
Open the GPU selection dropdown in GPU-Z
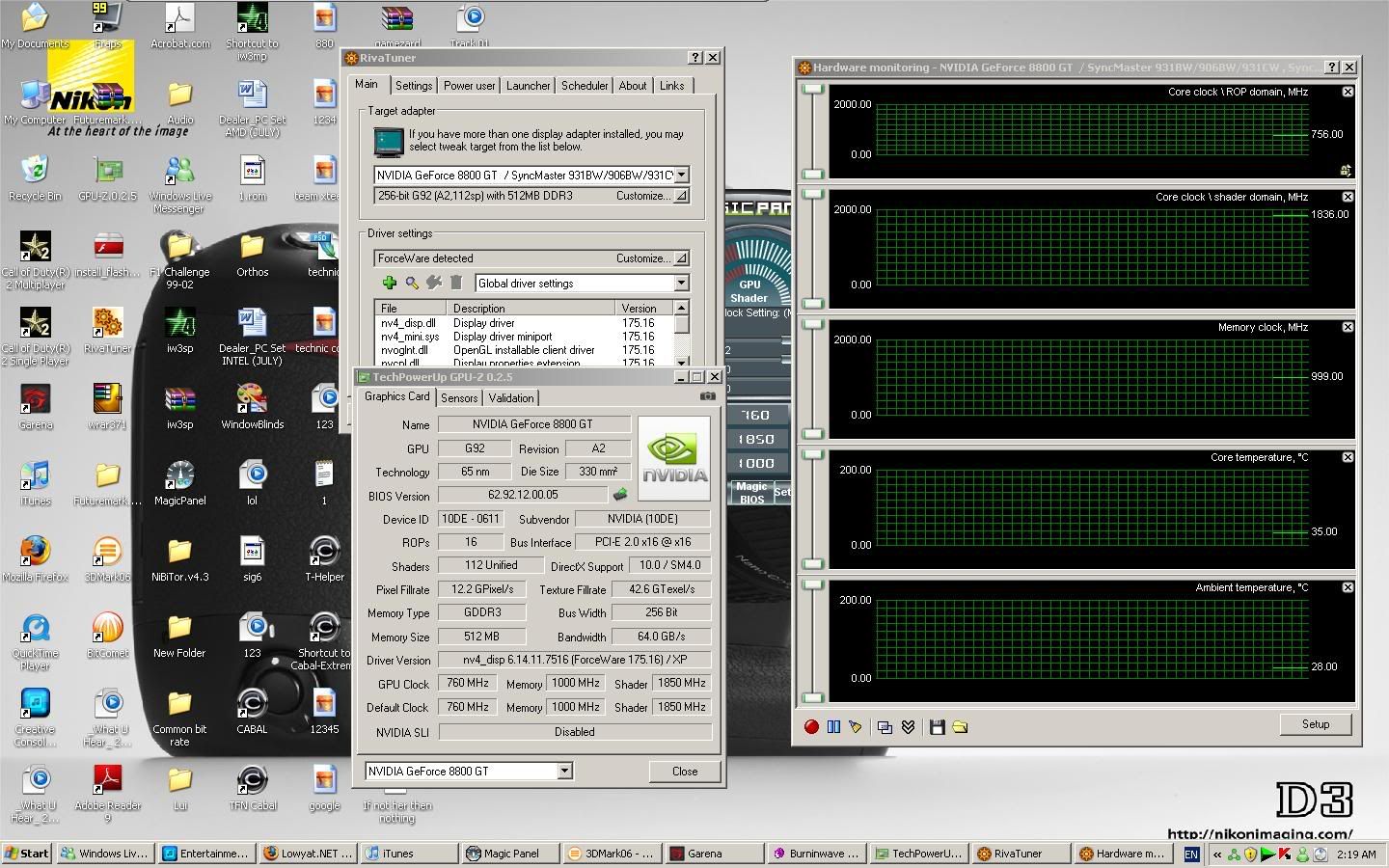point(564,771)
